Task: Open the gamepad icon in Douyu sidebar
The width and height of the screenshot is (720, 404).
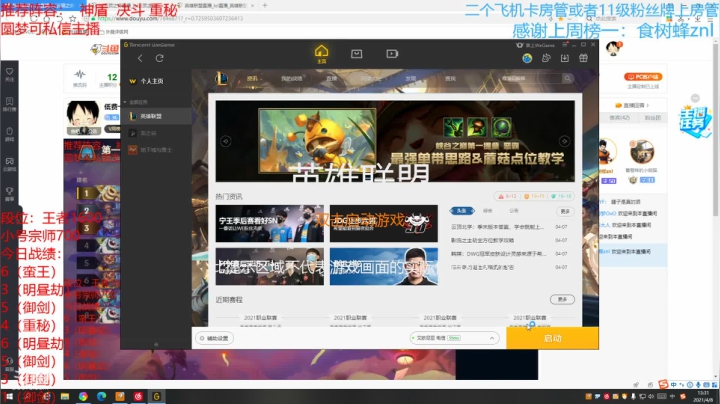Action: click(x=9, y=164)
